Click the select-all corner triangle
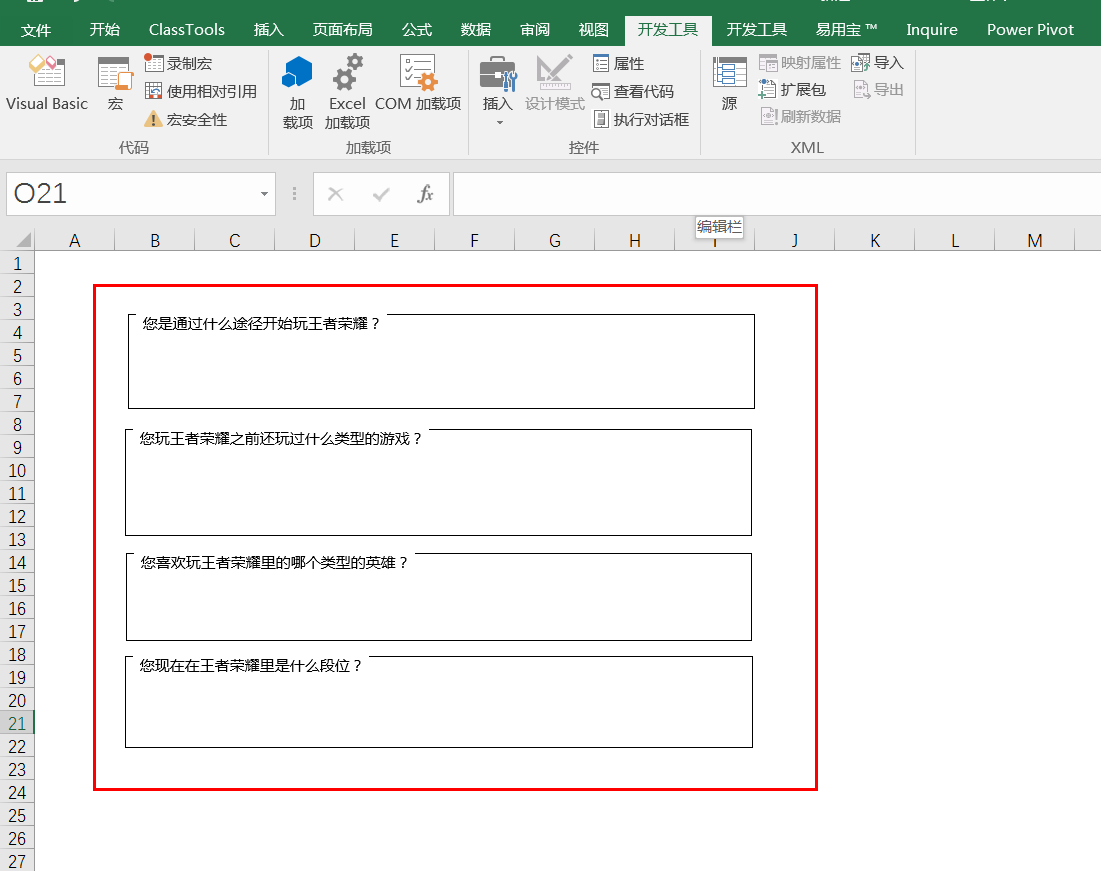 click(x=23, y=240)
